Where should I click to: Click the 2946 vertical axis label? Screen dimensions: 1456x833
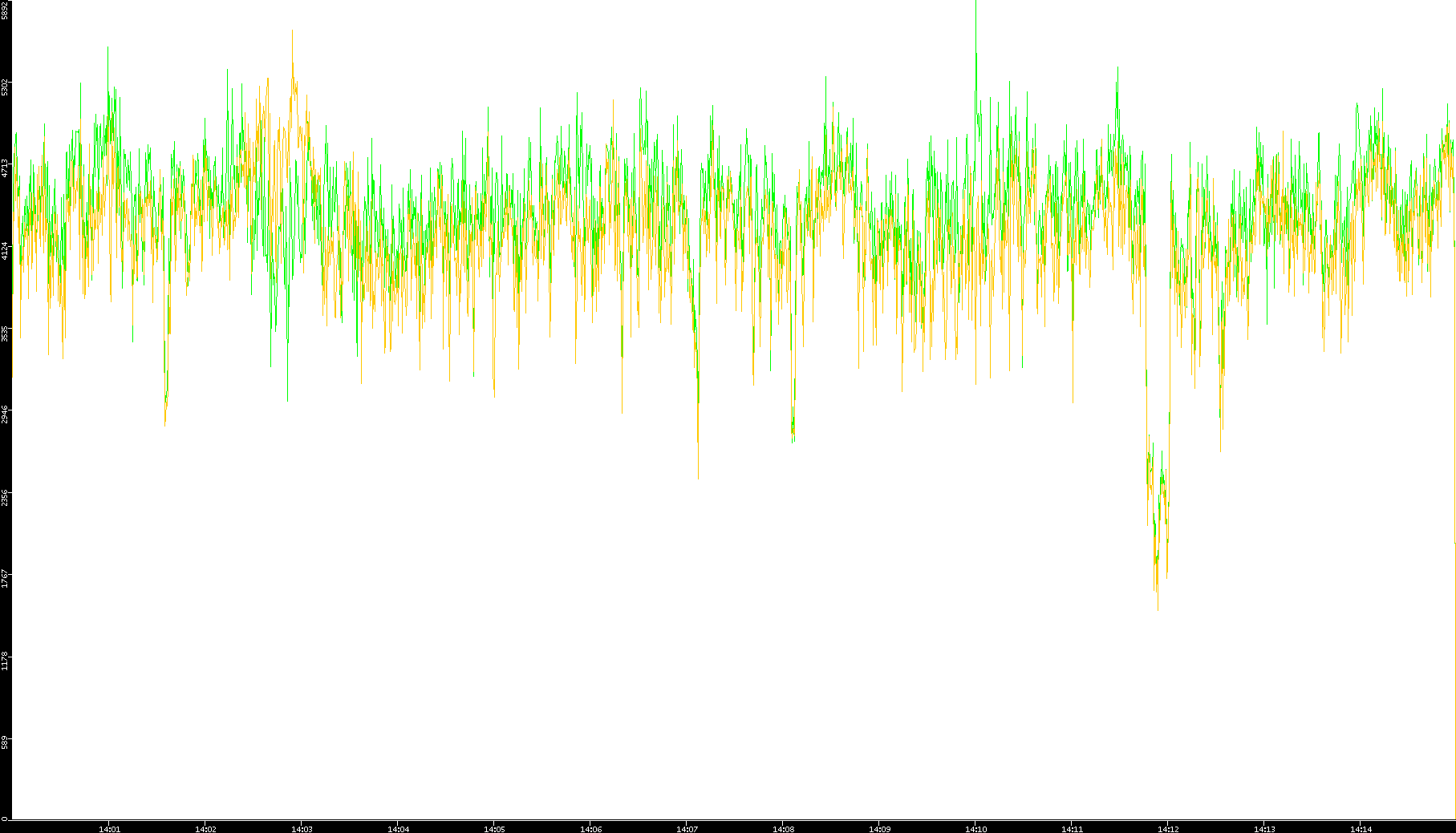[x=5, y=414]
